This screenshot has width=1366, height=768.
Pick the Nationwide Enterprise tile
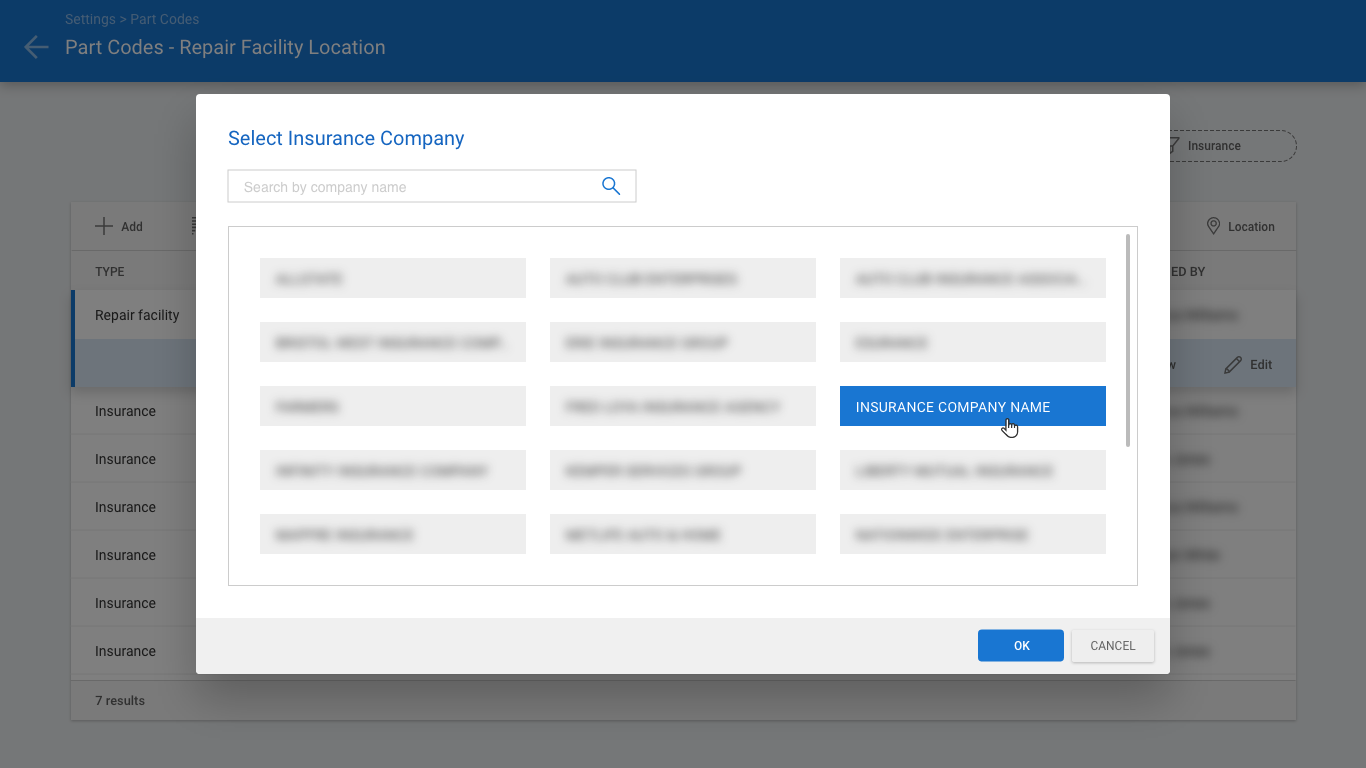point(972,534)
